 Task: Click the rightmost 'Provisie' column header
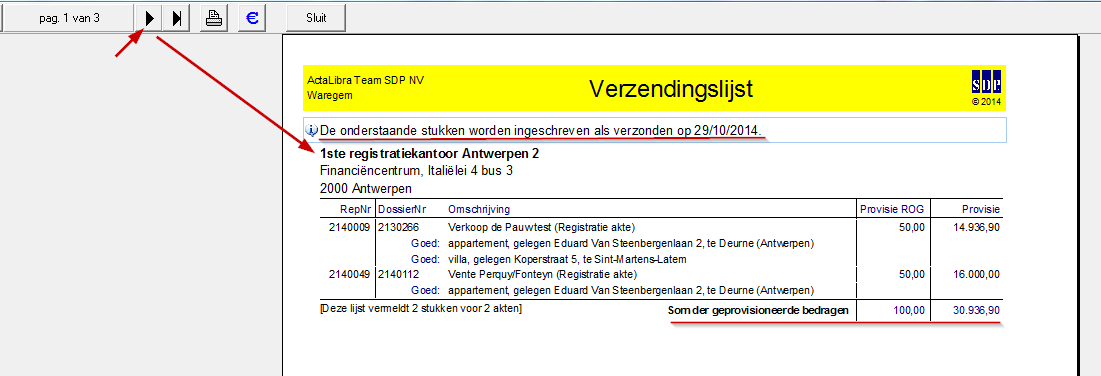tap(981, 209)
